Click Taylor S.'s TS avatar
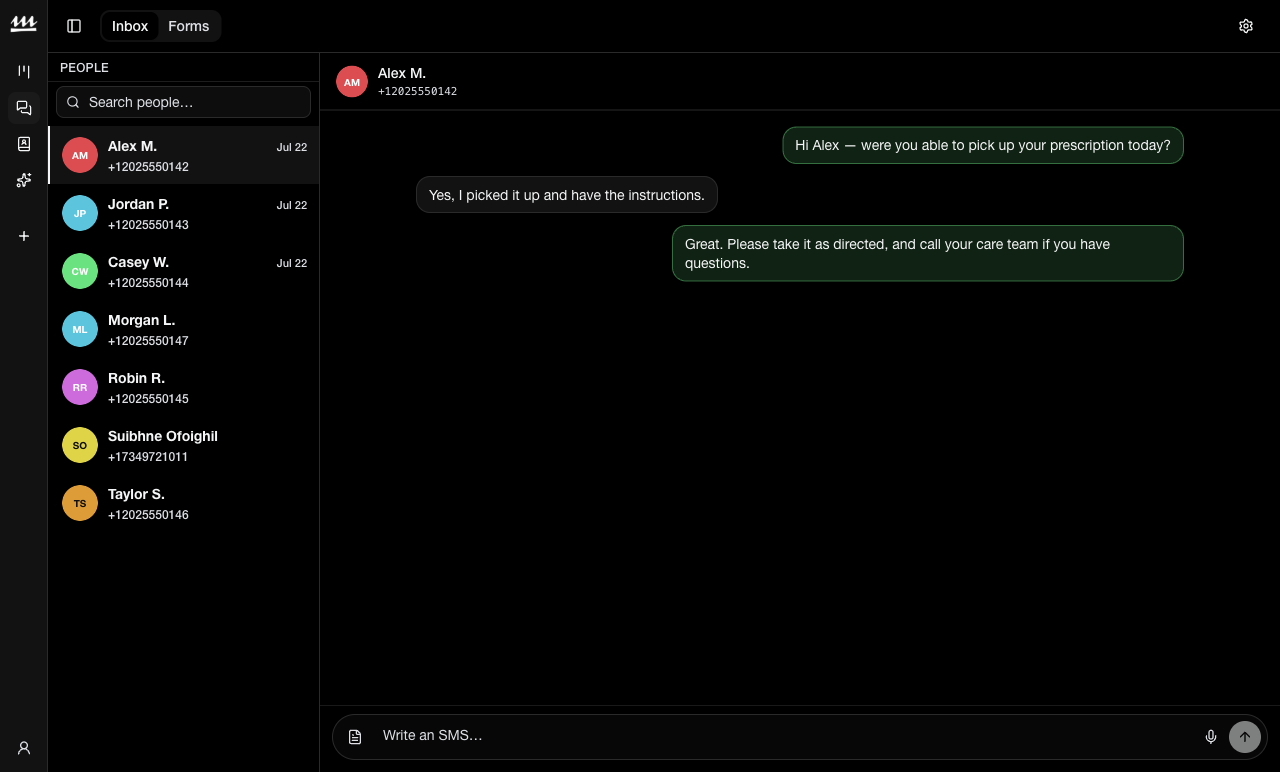This screenshot has height=772, width=1280. tap(80, 503)
